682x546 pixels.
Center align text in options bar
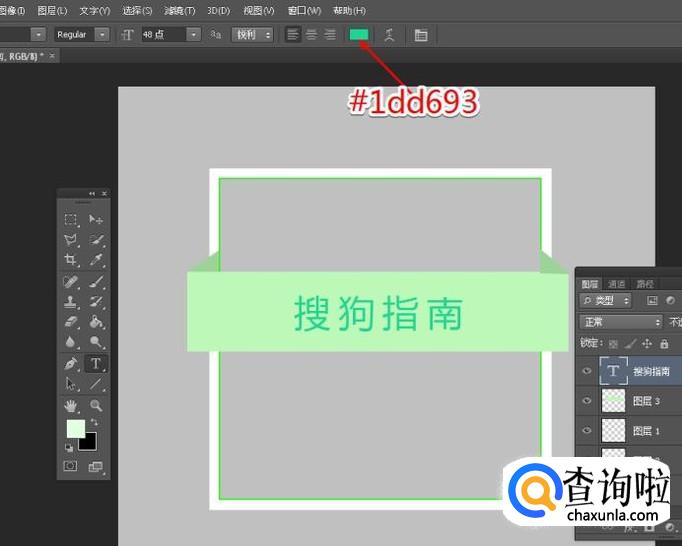tap(311, 34)
